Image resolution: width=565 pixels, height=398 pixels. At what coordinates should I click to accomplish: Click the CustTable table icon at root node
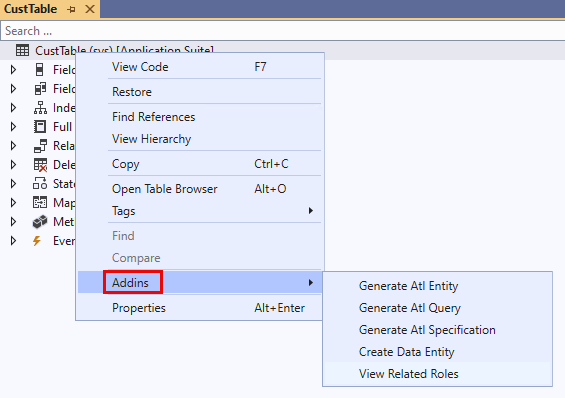coord(22,50)
